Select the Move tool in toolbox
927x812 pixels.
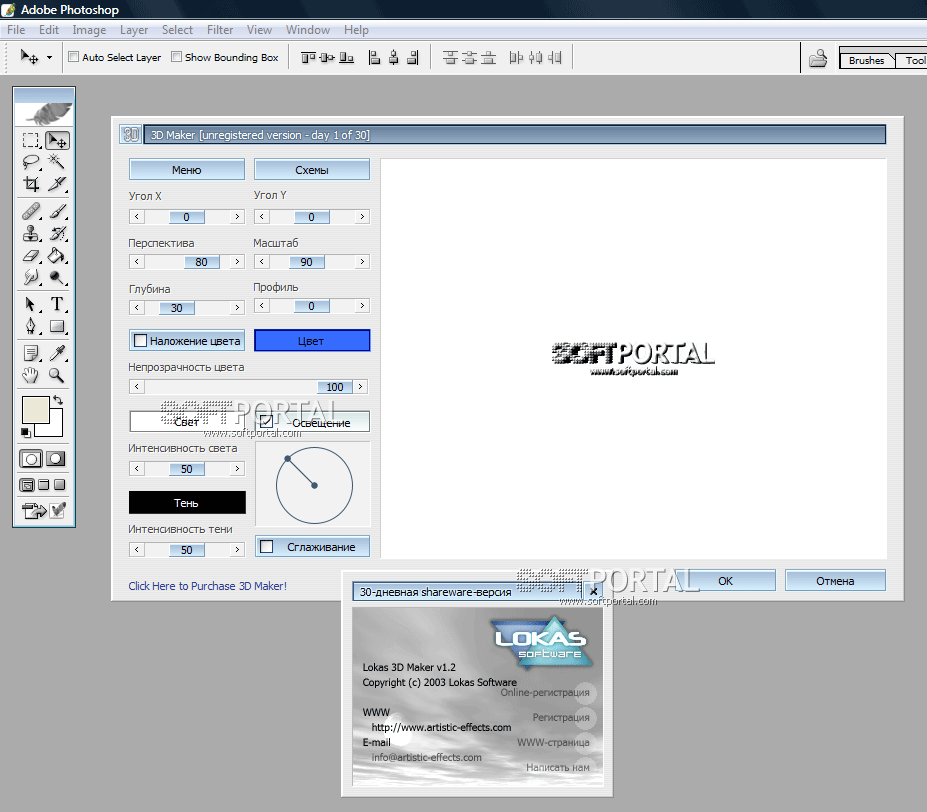point(57,141)
